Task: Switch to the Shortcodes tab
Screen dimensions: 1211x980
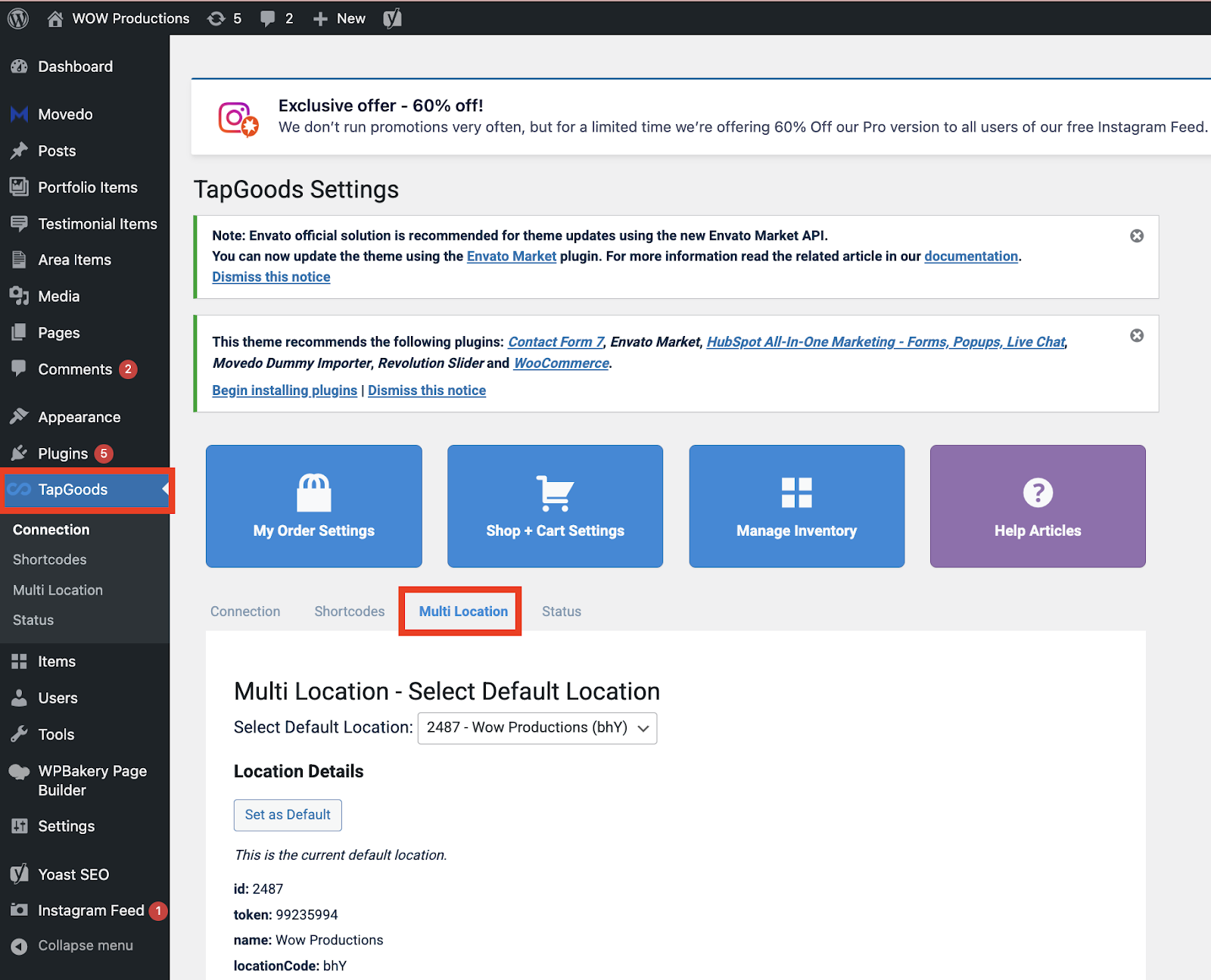Action: click(x=349, y=611)
